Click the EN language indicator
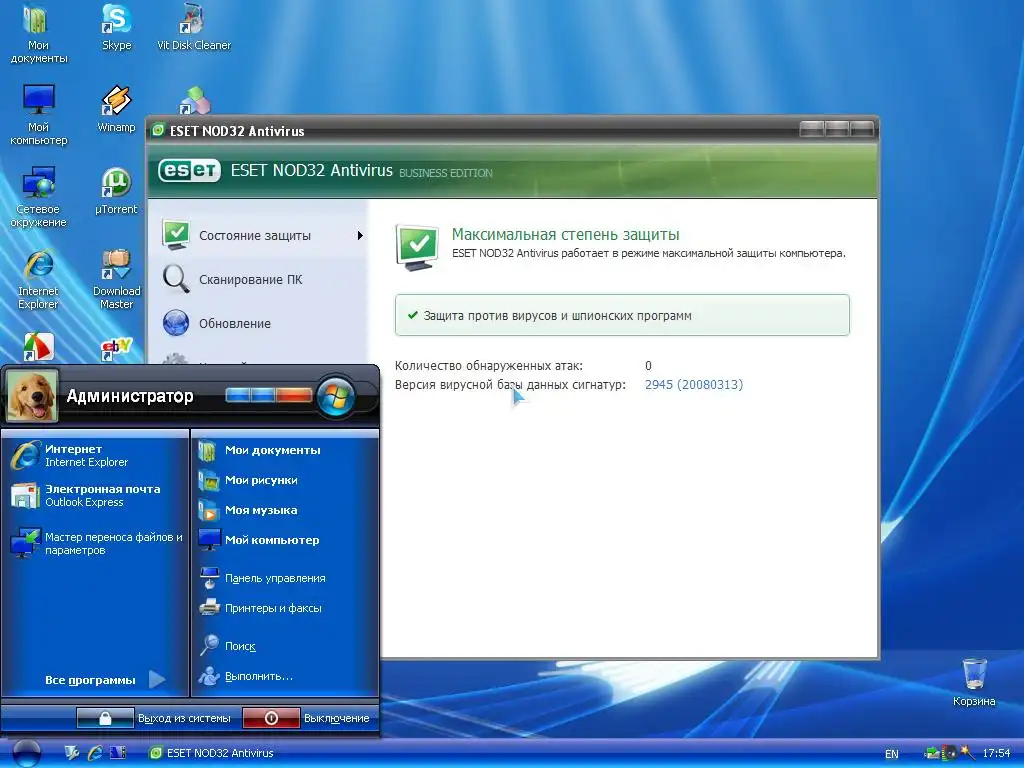The image size is (1024, 768). 891,754
